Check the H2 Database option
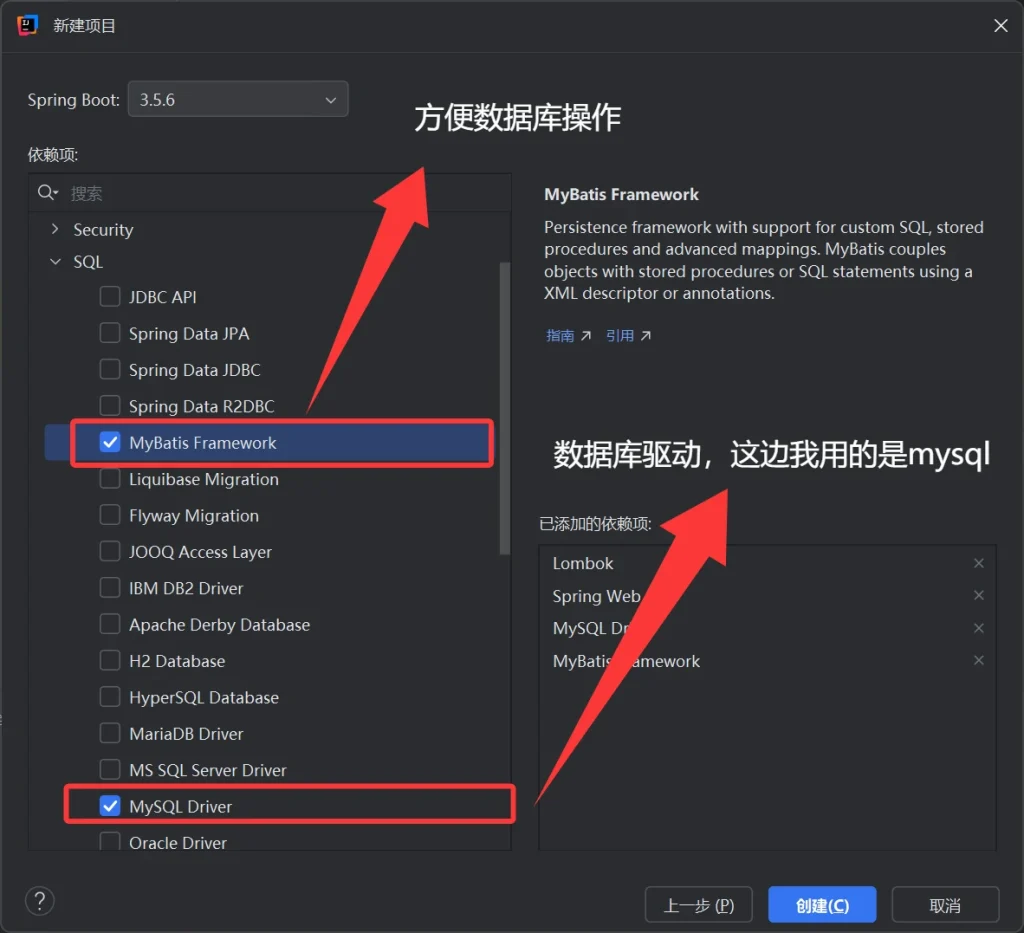1024x933 pixels. click(110, 660)
